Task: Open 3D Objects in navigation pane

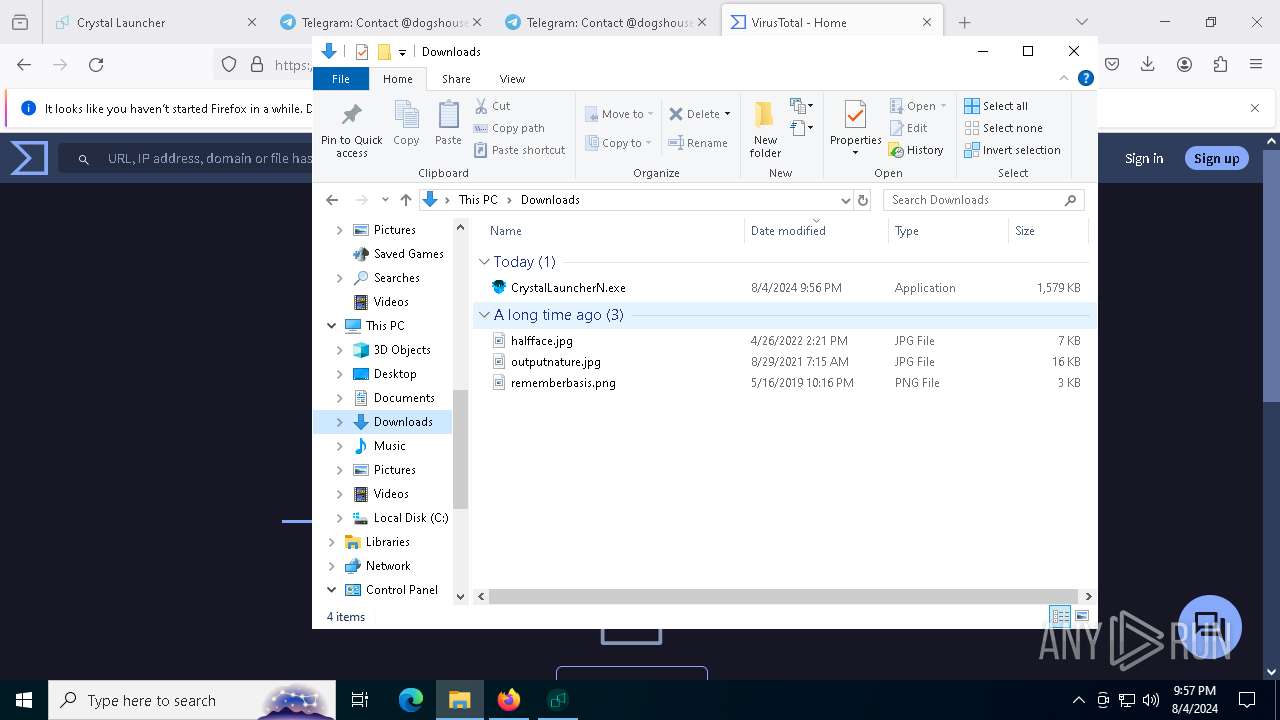Action: coord(402,350)
